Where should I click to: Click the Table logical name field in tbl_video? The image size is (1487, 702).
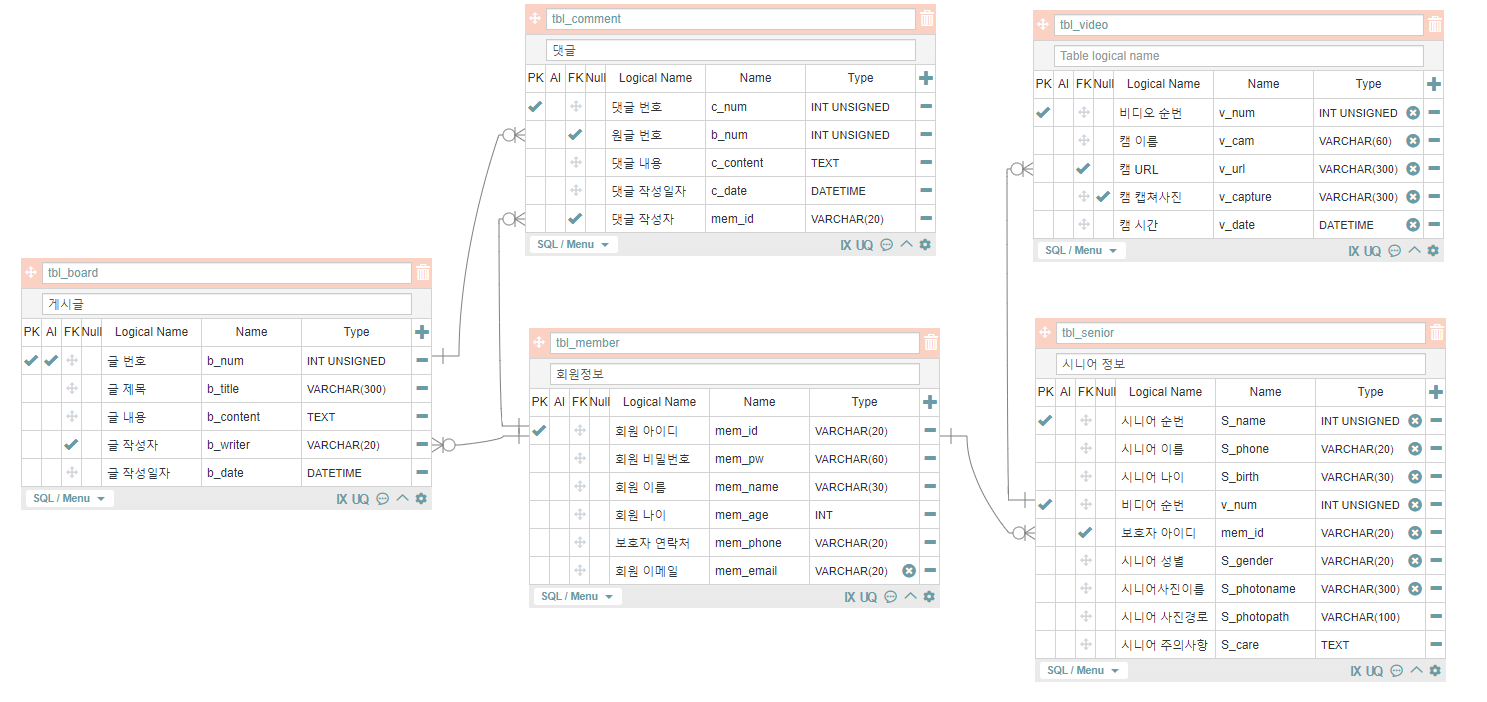click(1238, 55)
